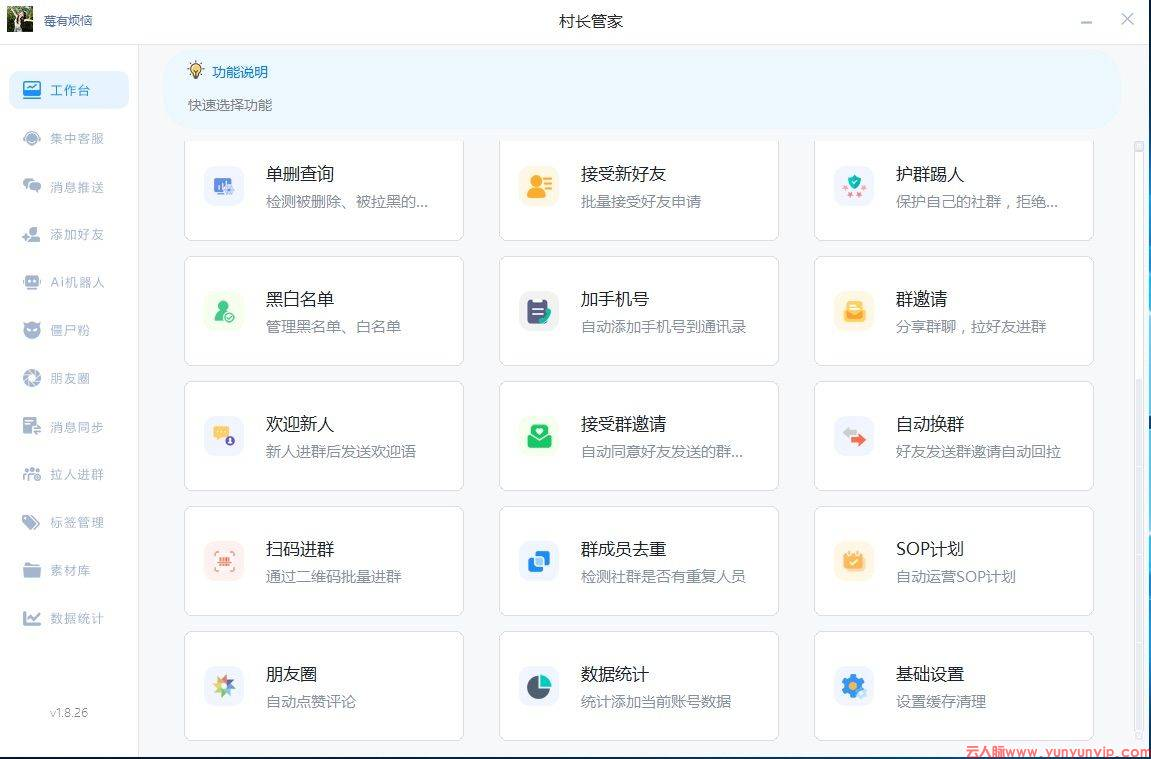Select 僵尸粉 in the left menu
This screenshot has height=759, width=1151.
(68, 330)
